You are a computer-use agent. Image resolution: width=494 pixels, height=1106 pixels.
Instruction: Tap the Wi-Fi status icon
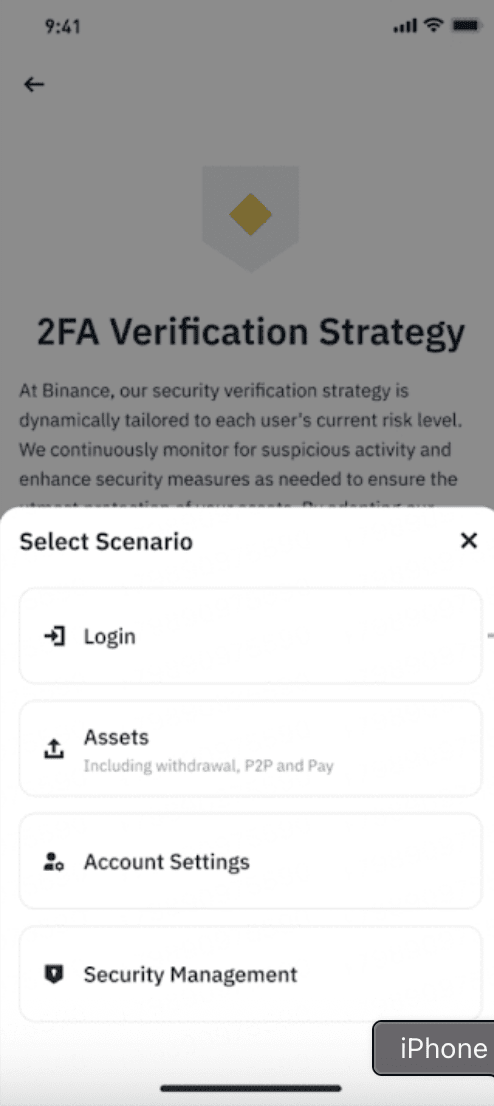(x=433, y=26)
